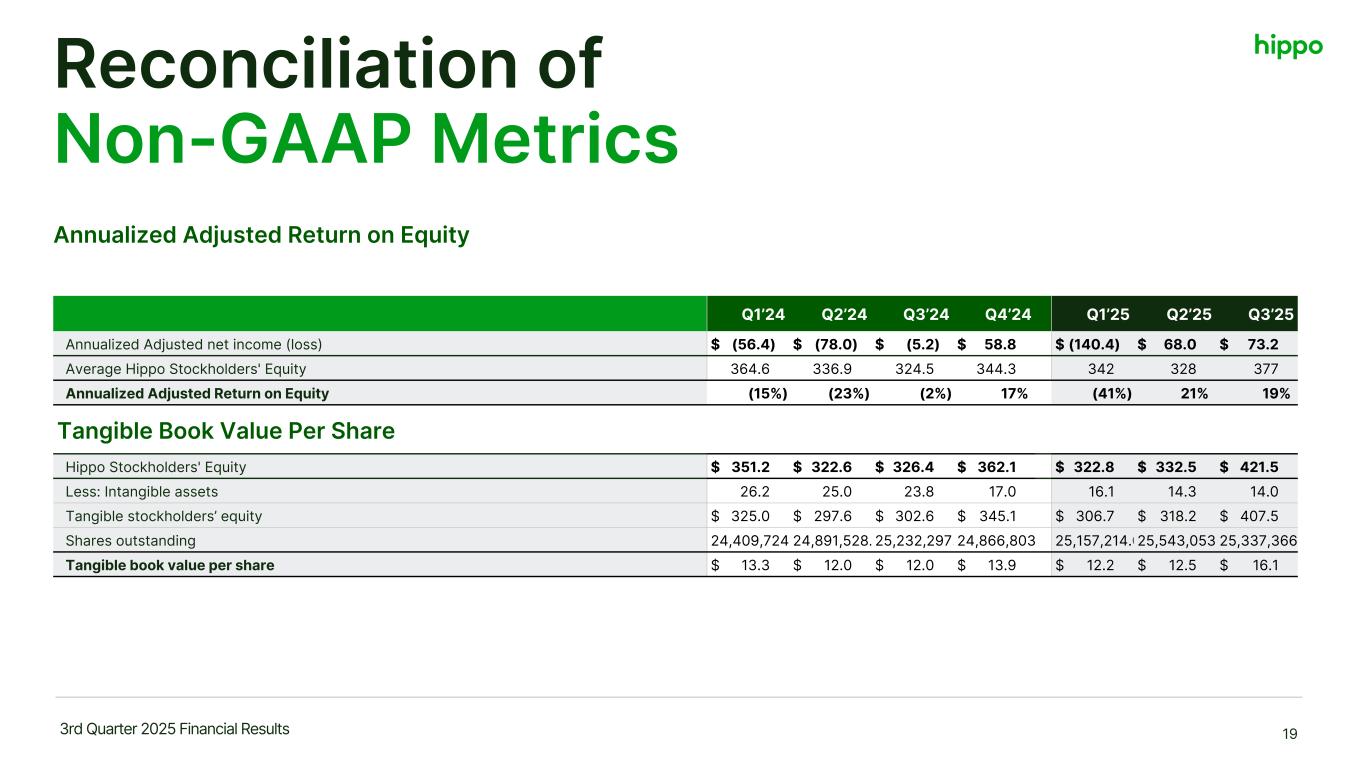Click the 'Tangible stockholders' equity' row label
Image resolution: width=1365 pixels, height=768 pixels.
(163, 516)
